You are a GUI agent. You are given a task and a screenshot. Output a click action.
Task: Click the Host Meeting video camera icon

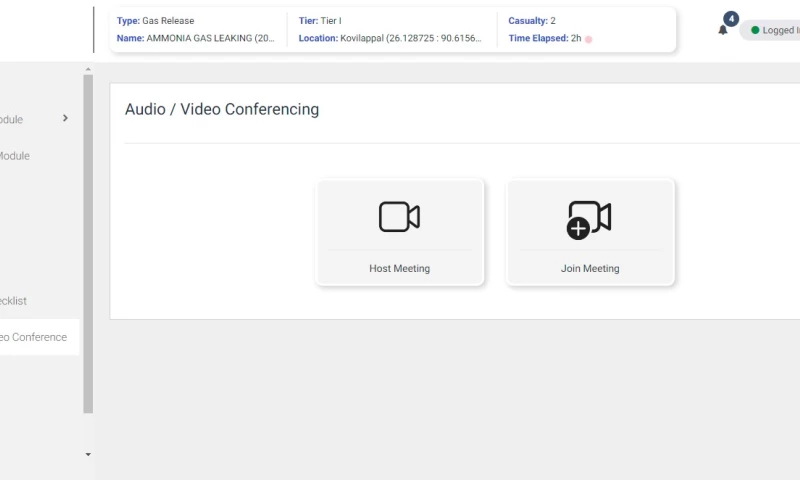tap(399, 217)
